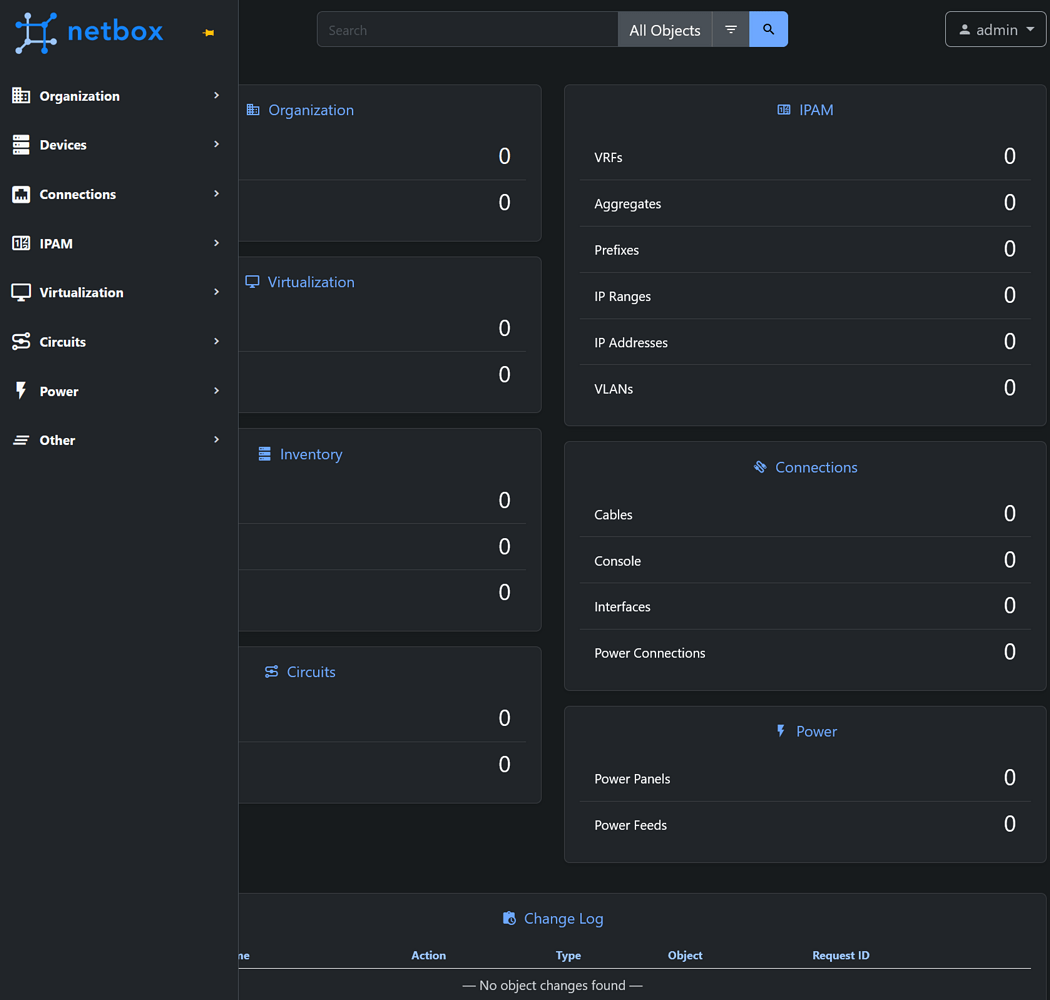Select Organization in the sidebar

(79, 96)
